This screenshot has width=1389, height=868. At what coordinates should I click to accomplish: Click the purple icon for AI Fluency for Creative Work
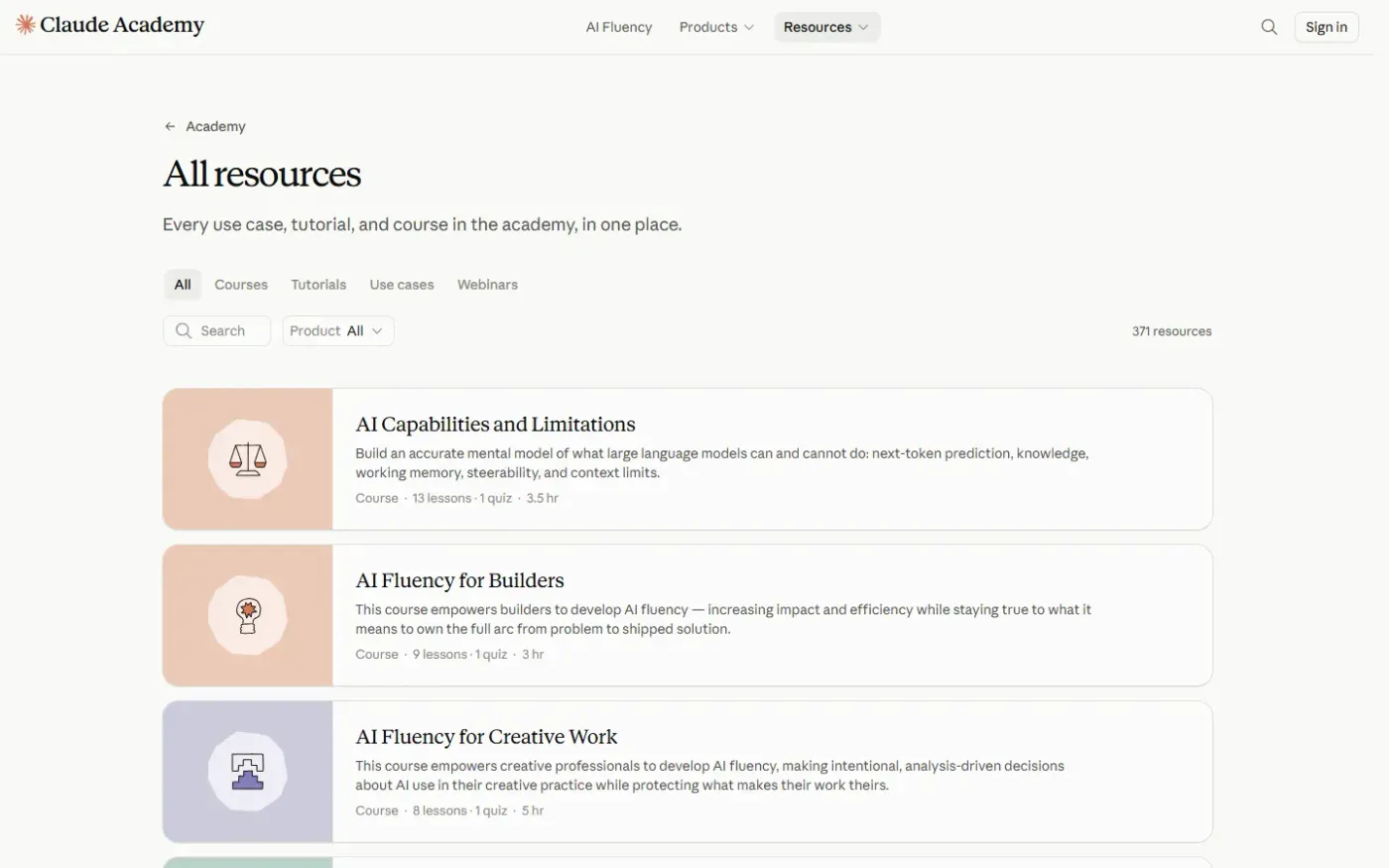(x=248, y=772)
